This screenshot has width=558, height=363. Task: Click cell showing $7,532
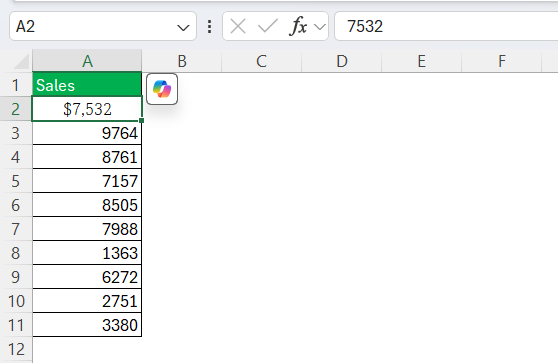[x=87, y=109]
